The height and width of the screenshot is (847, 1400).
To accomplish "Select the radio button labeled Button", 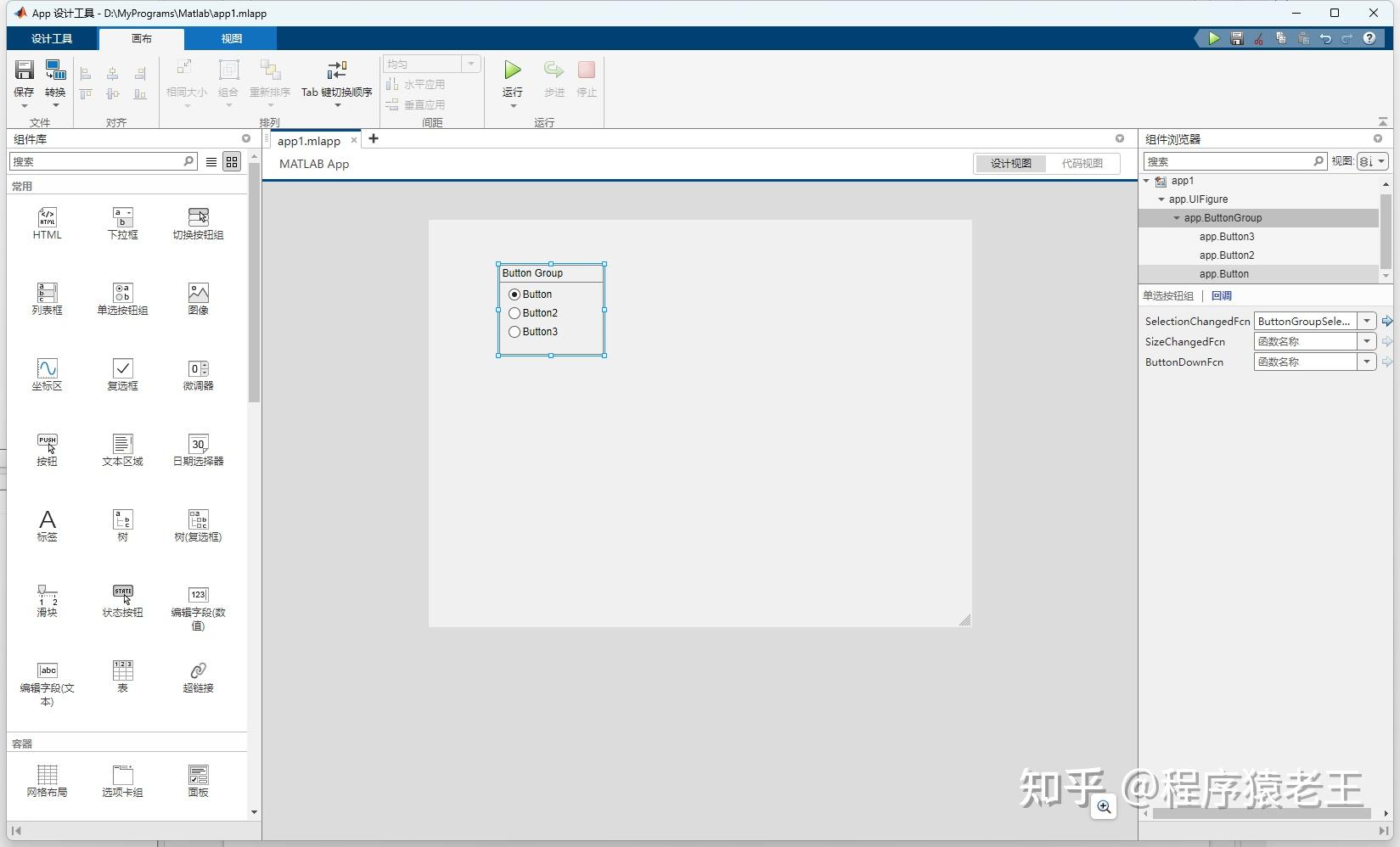I will 514,294.
